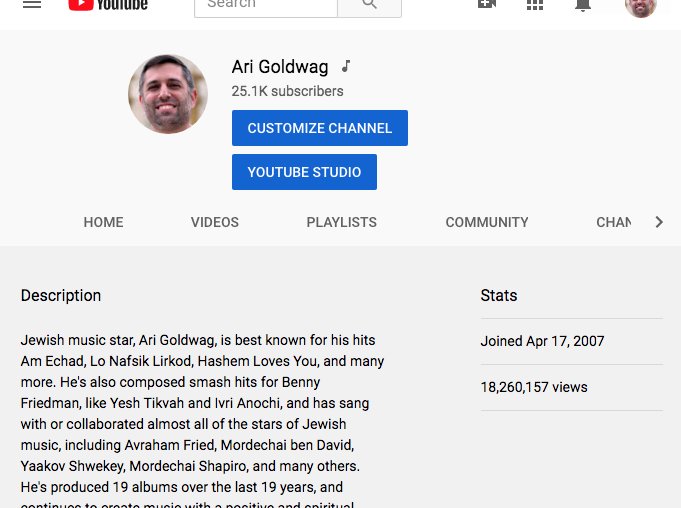Click the Ari Goldwag channel name

point(280,67)
